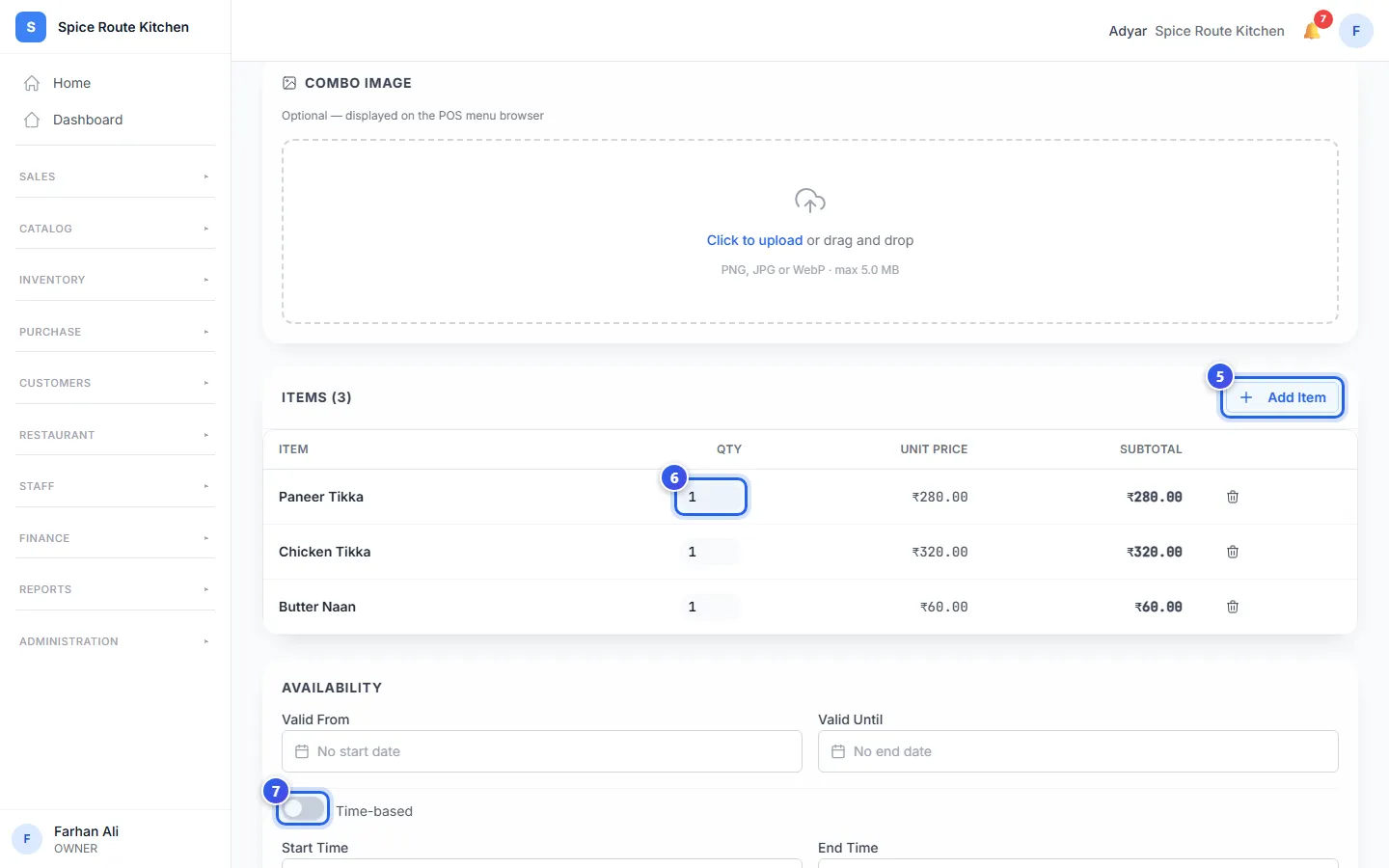Click the Spice Route Kitchen logo icon

(31, 27)
